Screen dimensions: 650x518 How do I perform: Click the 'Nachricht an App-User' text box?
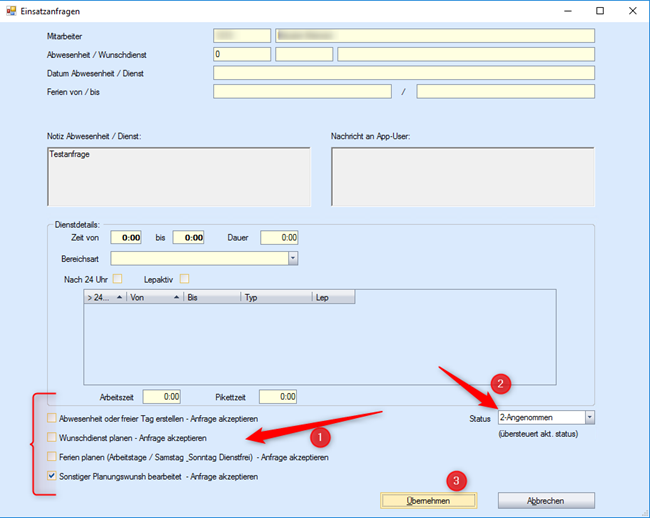pyautogui.click(x=462, y=176)
